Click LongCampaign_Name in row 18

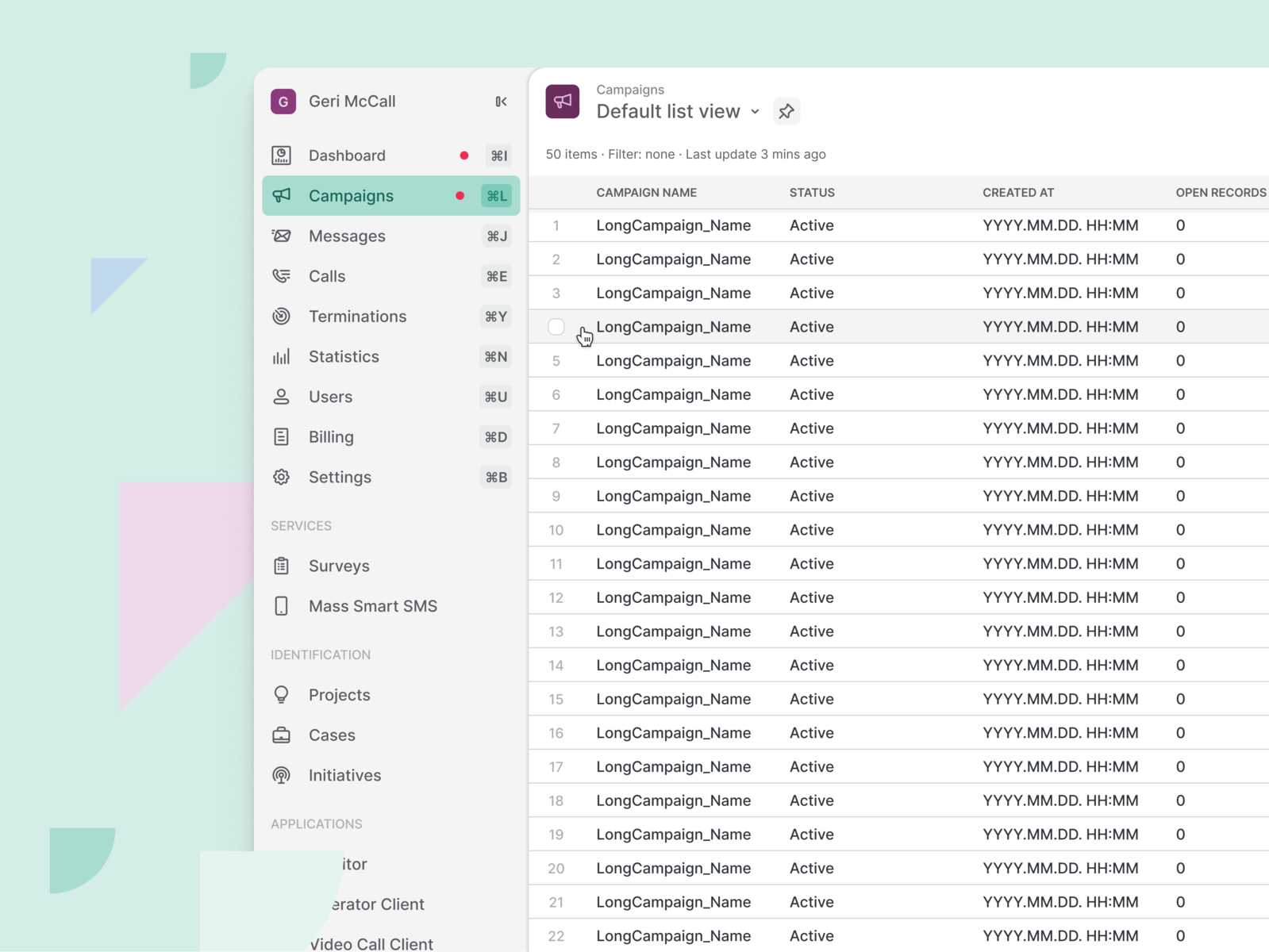(x=674, y=800)
